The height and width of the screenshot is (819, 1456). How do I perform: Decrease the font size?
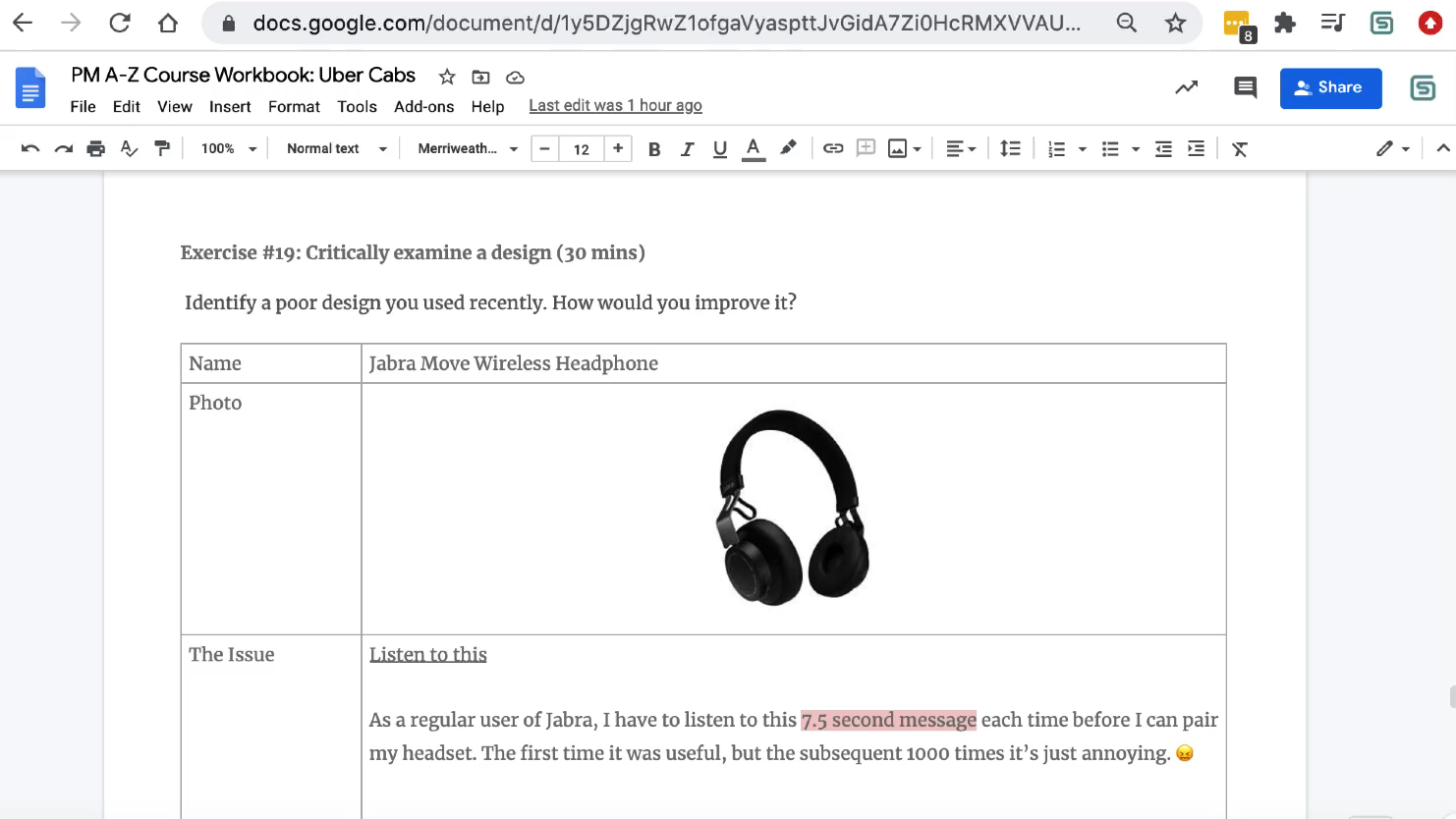[545, 148]
